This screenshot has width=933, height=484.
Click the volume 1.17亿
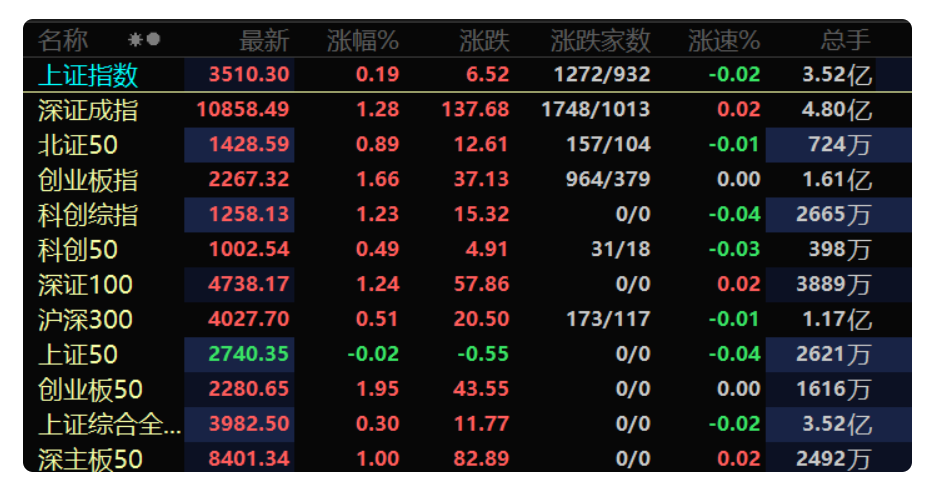837,319
